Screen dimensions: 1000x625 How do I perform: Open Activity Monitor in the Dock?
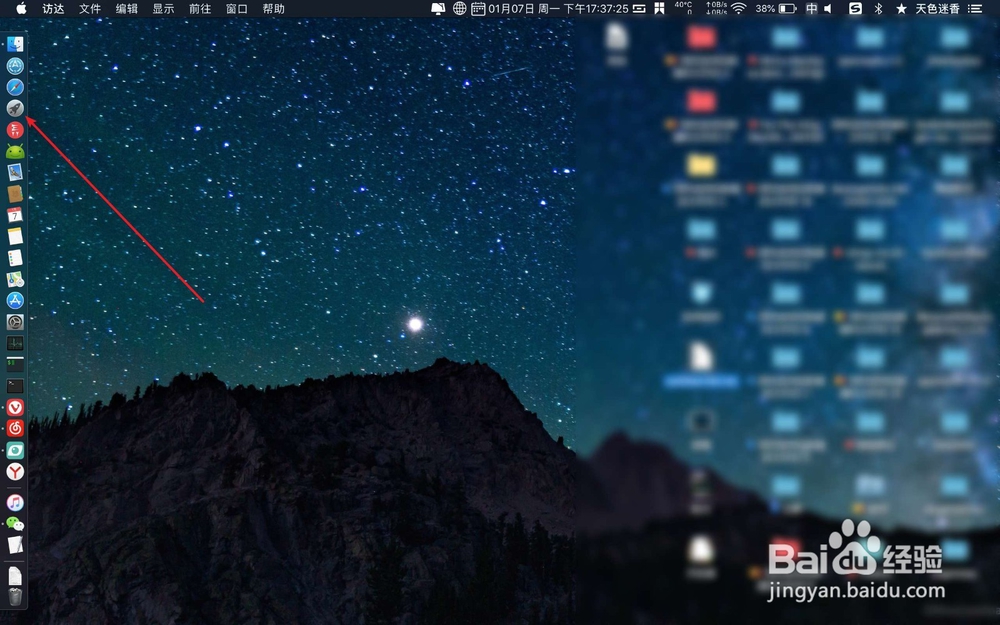pyautogui.click(x=15, y=343)
